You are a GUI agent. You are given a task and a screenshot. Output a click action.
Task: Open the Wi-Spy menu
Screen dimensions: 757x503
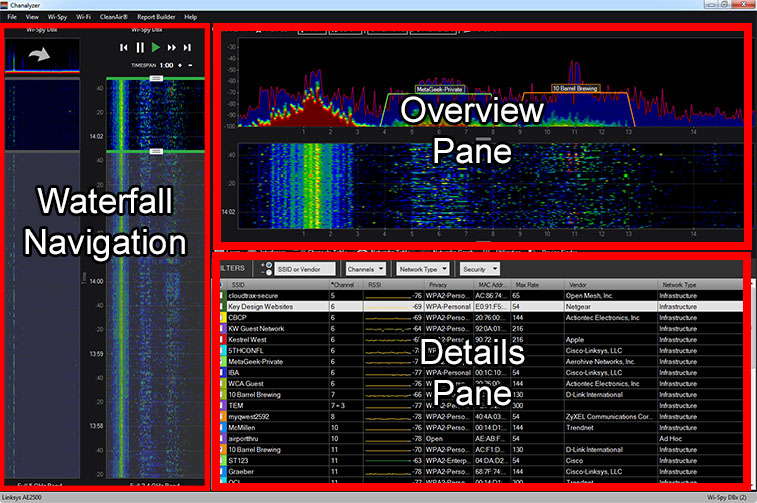pos(57,17)
